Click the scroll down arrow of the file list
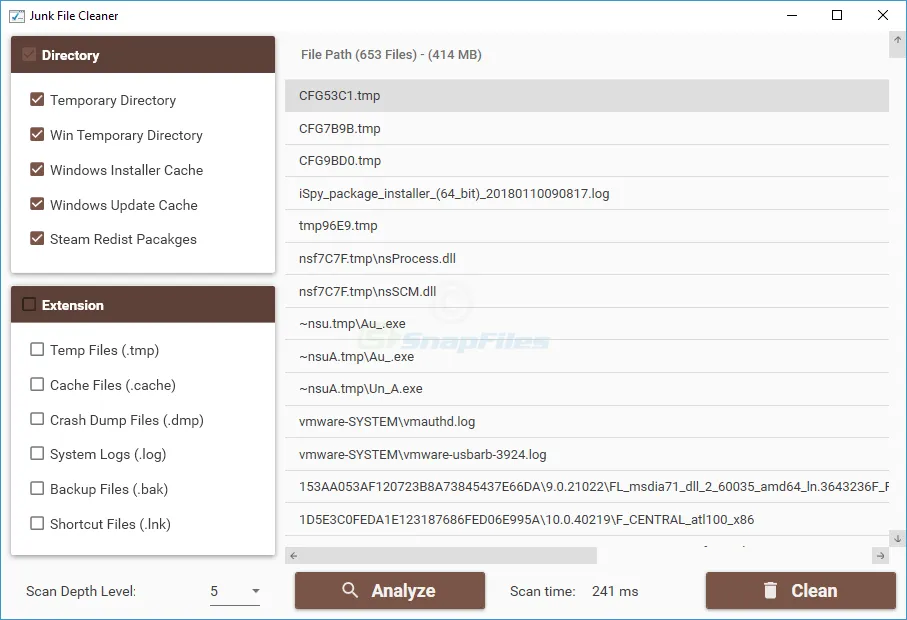Screen dimensions: 907x620 (x=897, y=538)
